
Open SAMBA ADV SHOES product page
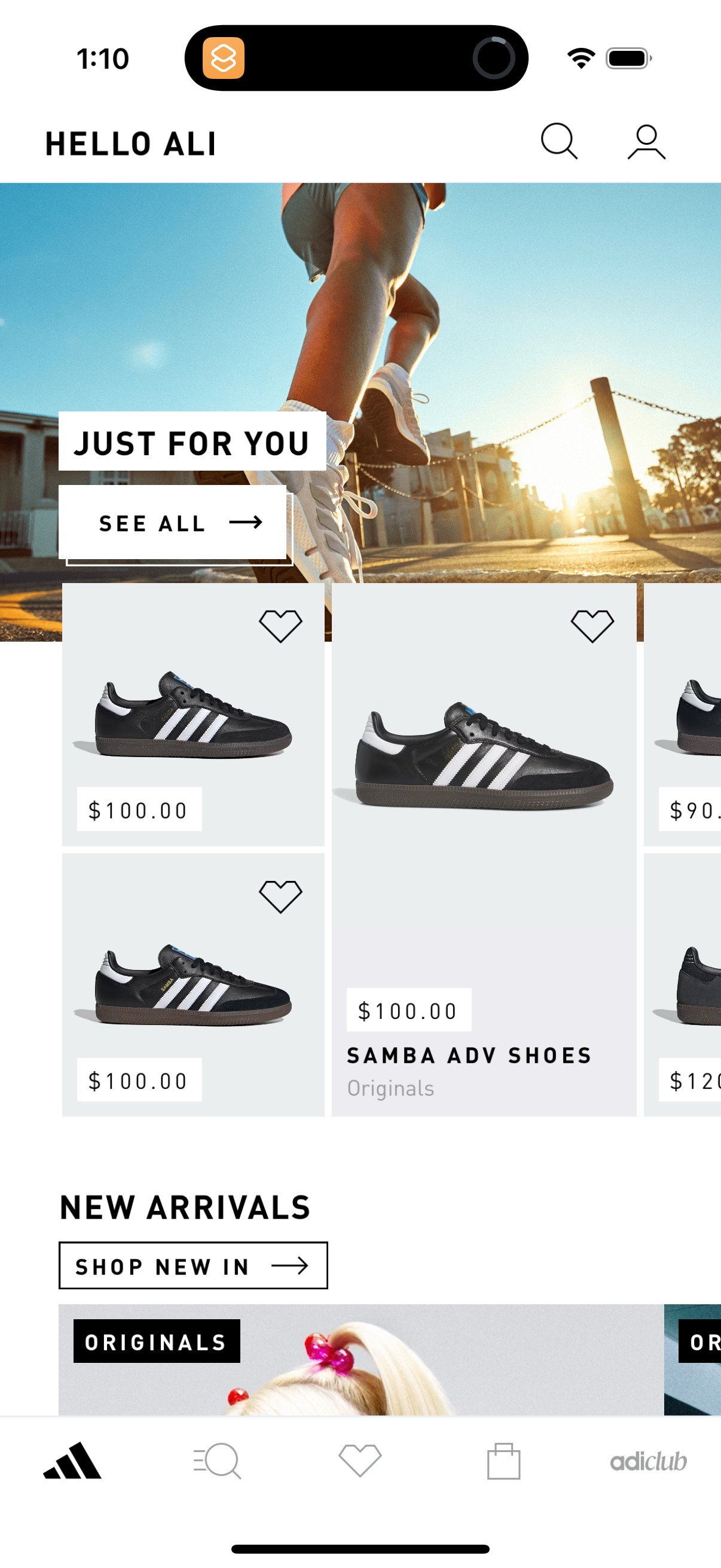click(469, 1055)
